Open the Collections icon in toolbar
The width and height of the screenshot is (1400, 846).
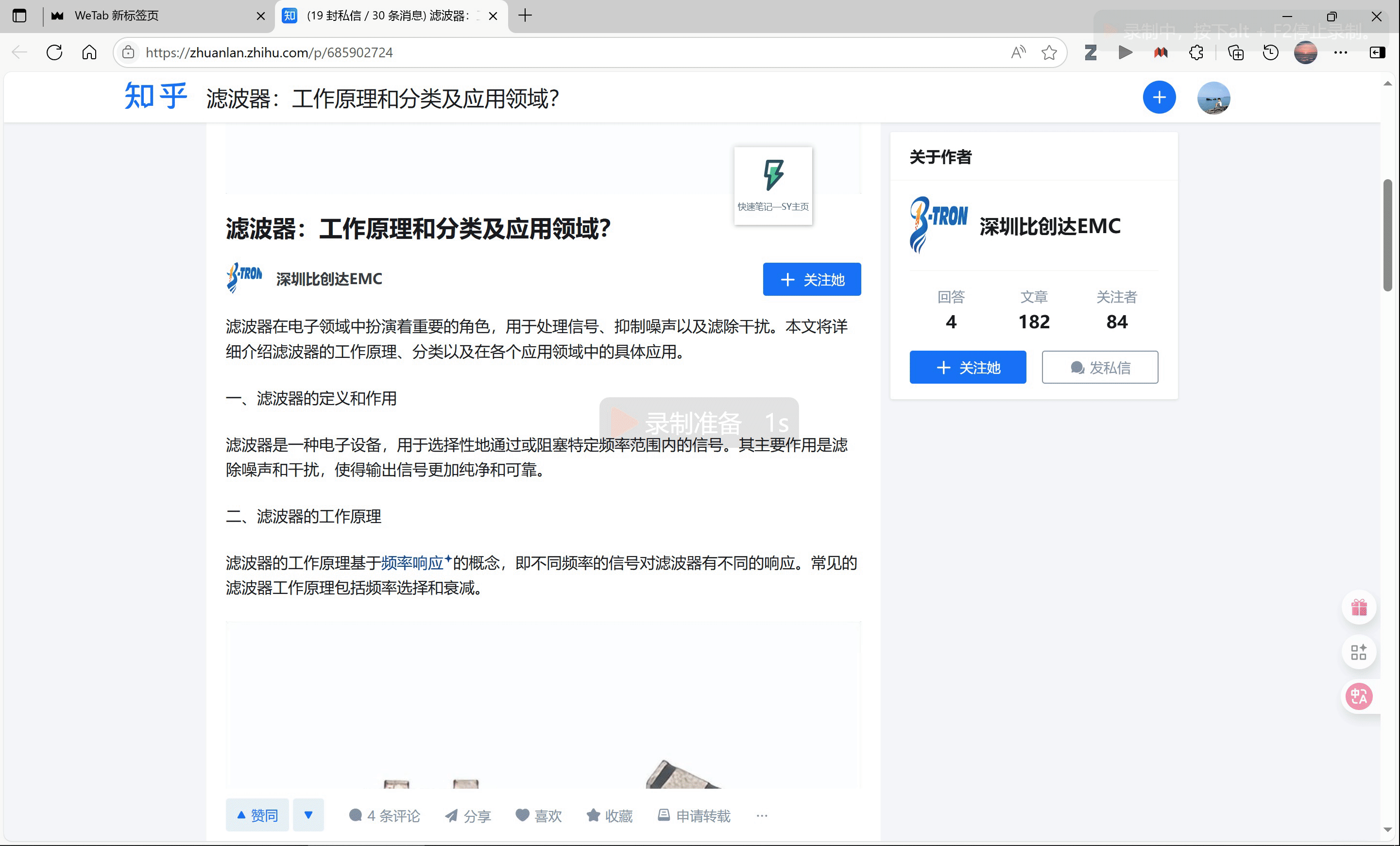click(x=1235, y=52)
